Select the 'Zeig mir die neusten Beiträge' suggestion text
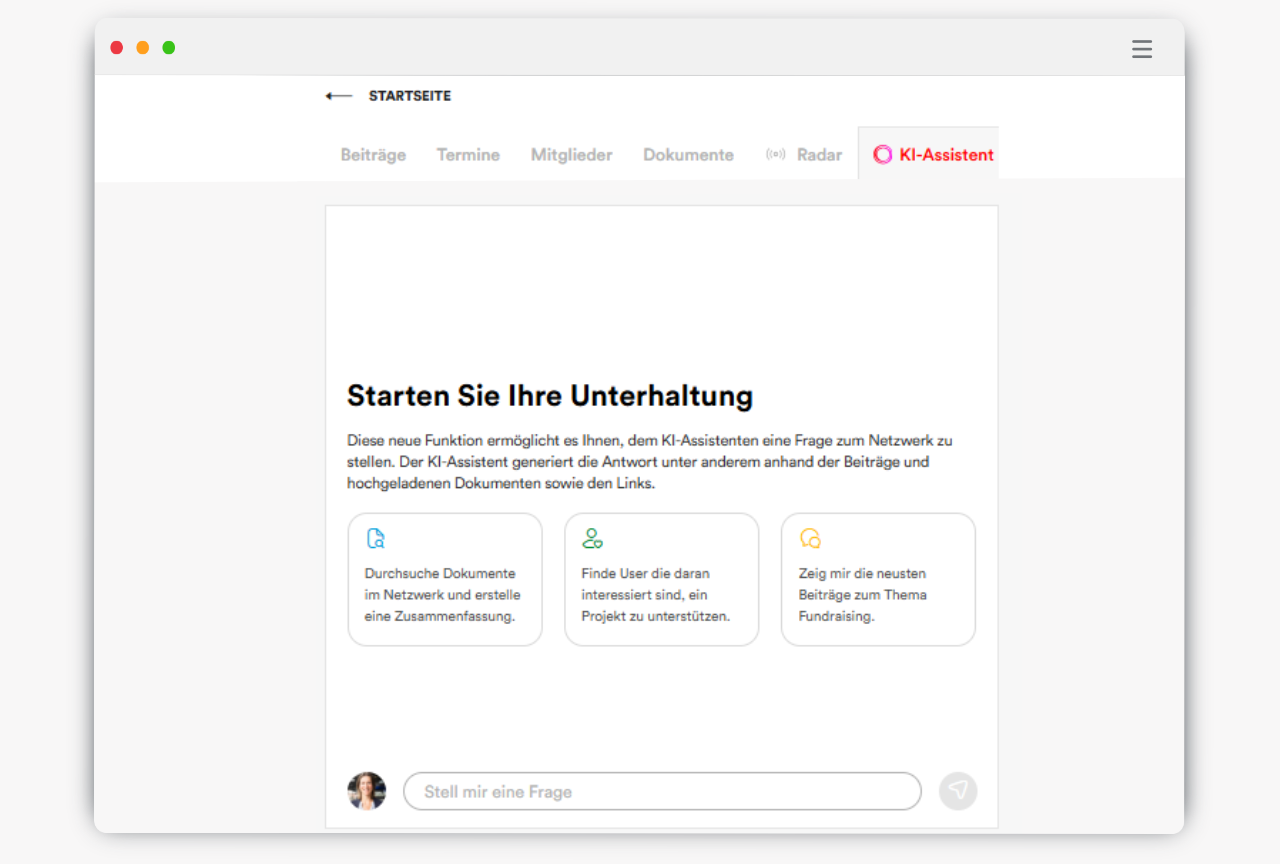This screenshot has height=864, width=1280. click(862, 595)
